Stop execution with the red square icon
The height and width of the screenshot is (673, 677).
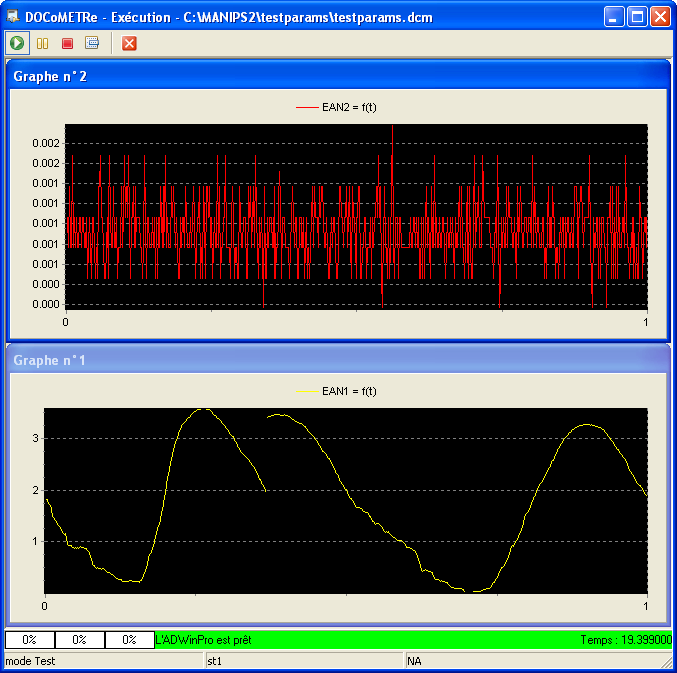pyautogui.click(x=67, y=43)
